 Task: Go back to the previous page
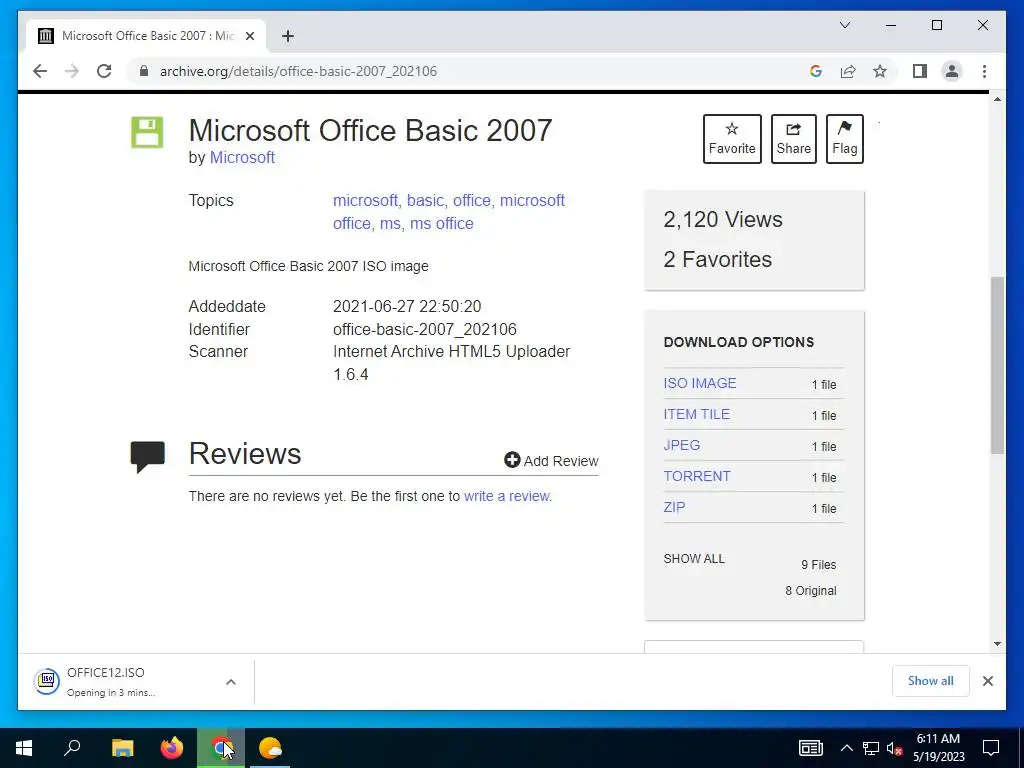coord(40,71)
